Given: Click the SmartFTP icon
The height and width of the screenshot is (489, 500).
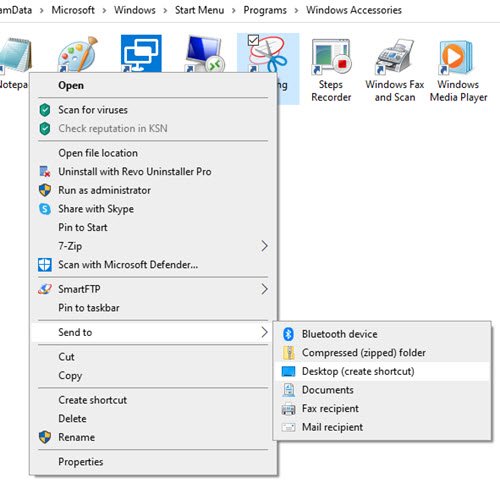Looking at the screenshot, I should [x=45, y=289].
